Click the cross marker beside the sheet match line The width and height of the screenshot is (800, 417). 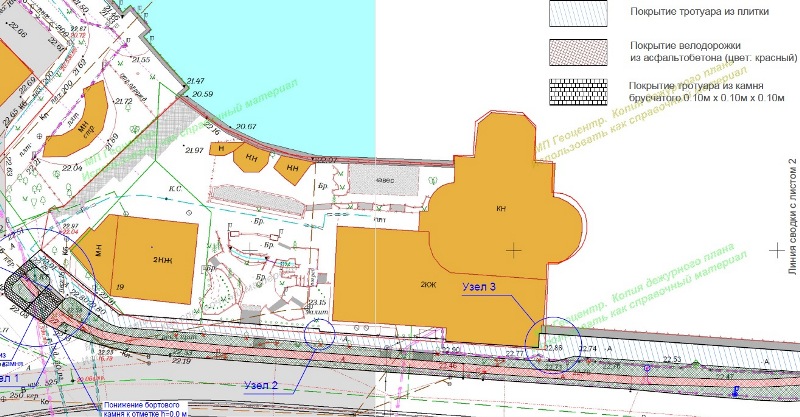pyautogui.click(x=776, y=248)
